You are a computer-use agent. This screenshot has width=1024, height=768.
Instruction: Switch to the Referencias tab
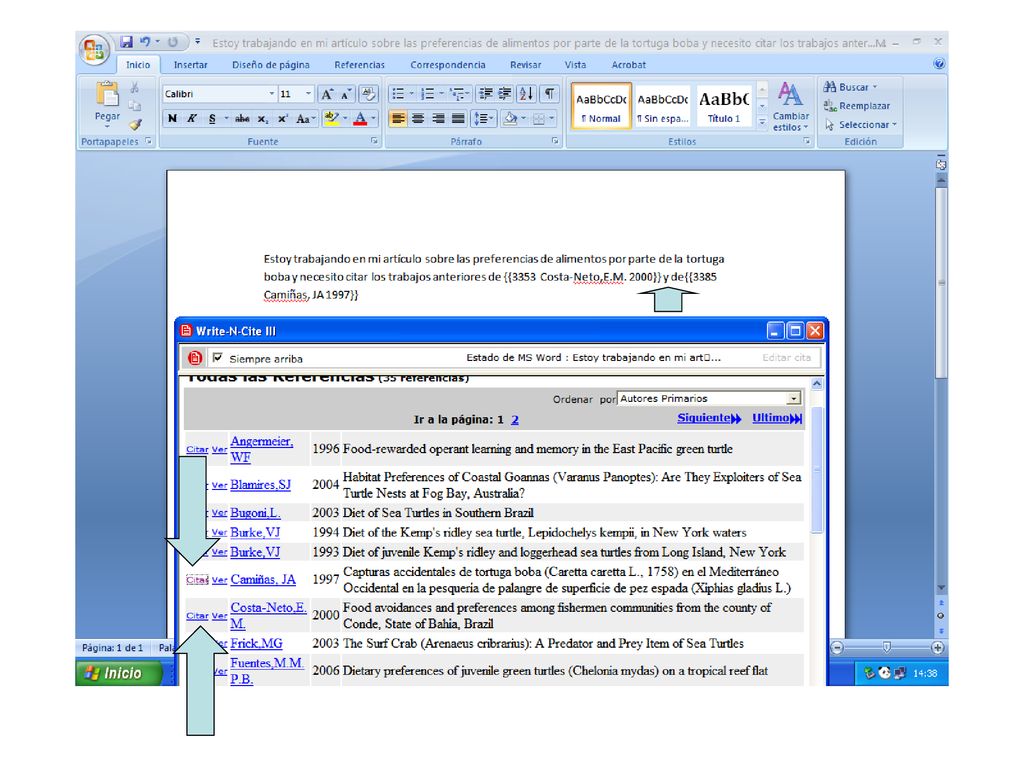359,65
